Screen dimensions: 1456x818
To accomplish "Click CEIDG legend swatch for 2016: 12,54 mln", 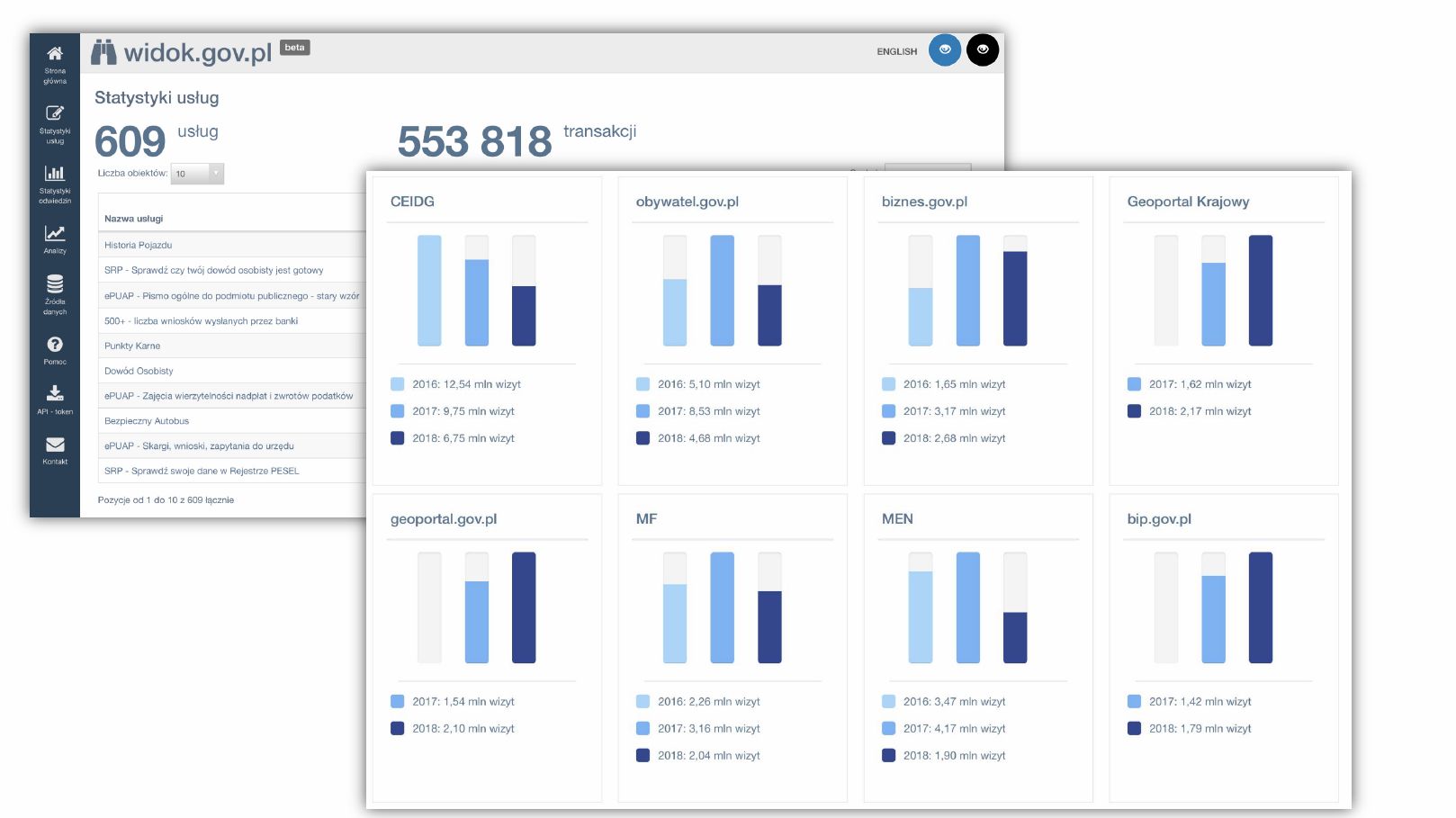I will [x=397, y=384].
